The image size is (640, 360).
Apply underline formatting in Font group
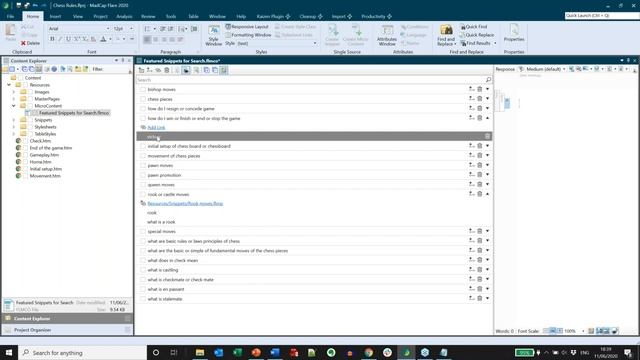68,39
